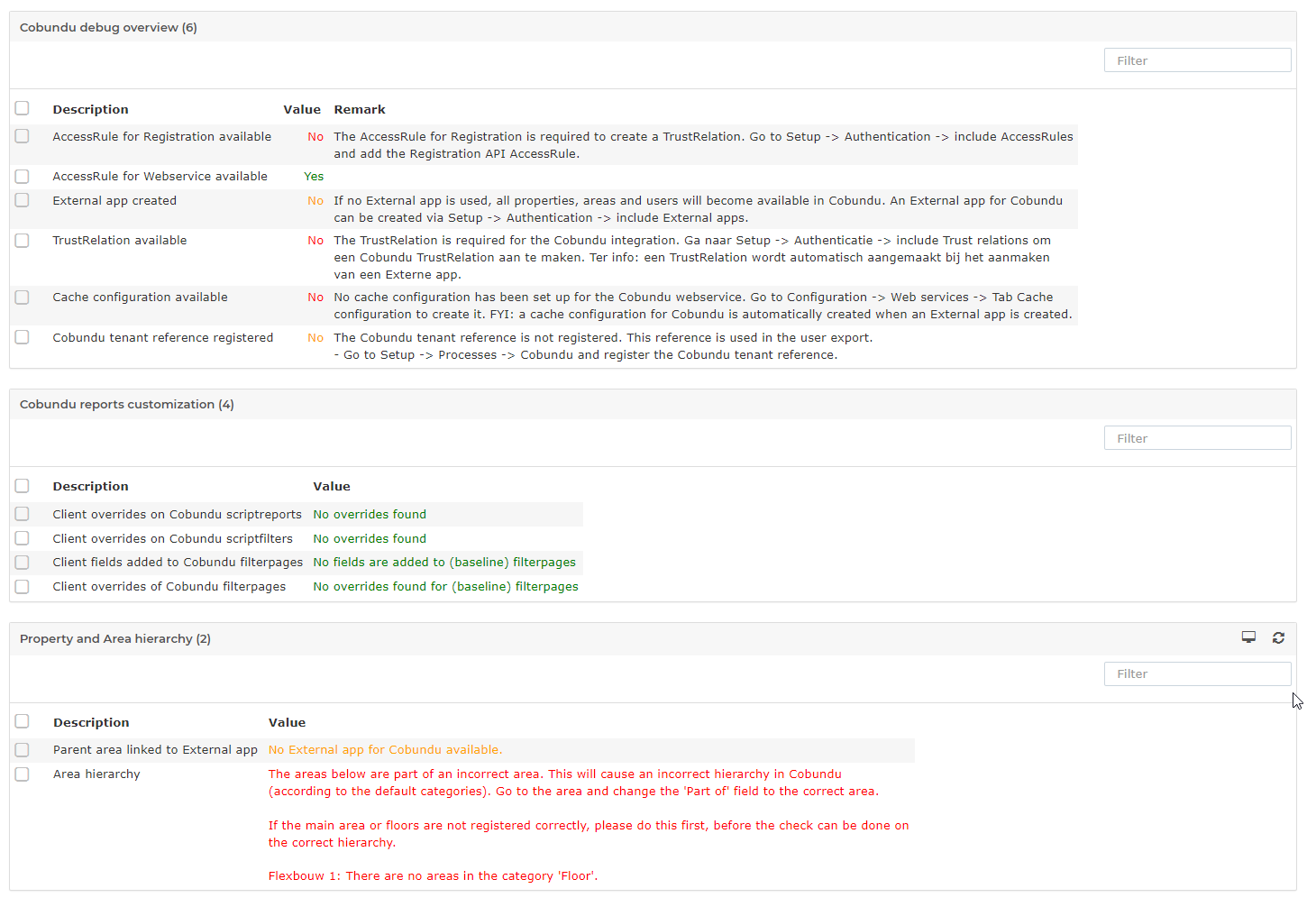This screenshot has height=916, width=1316.
Task: Click the Filter box in Cobundu reports customization
Action: pyautogui.click(x=1197, y=438)
